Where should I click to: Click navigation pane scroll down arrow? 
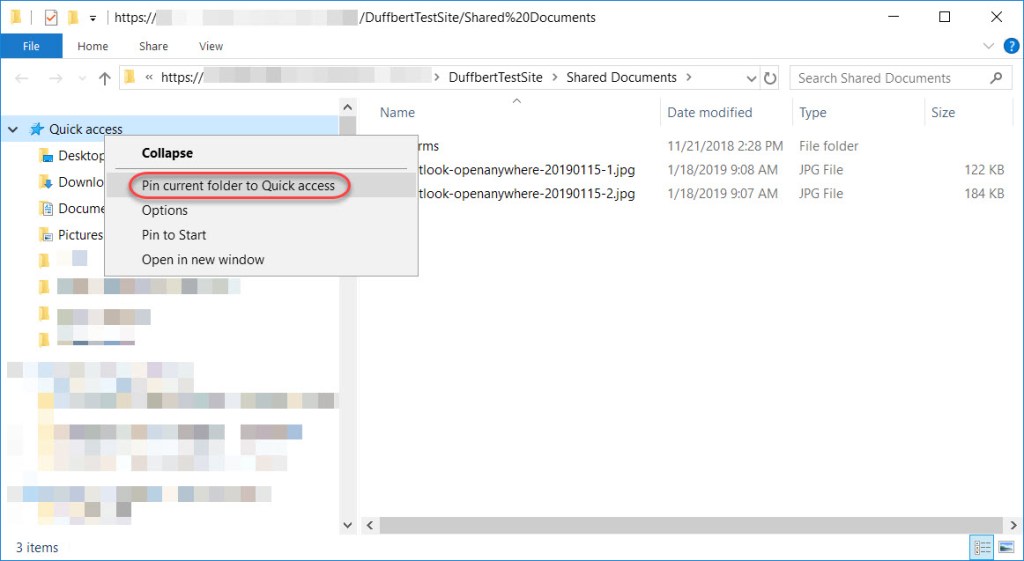[x=347, y=525]
